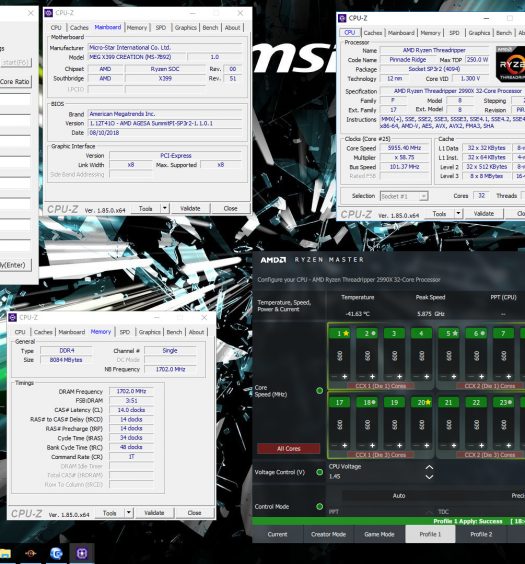Toggle the core 20 green tile

[x=421, y=402]
